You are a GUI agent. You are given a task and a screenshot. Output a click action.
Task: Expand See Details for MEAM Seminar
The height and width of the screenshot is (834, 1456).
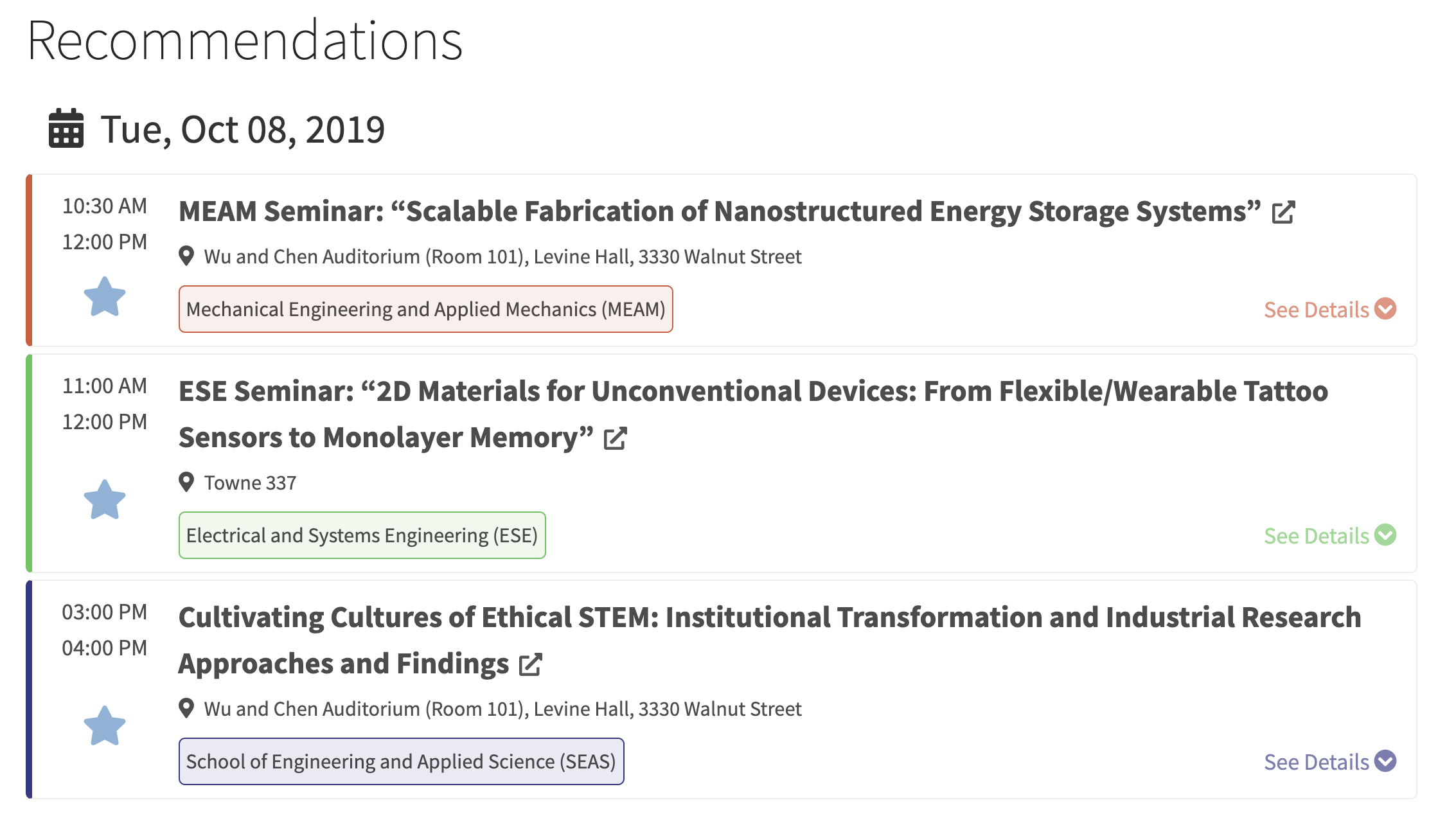[1329, 310]
